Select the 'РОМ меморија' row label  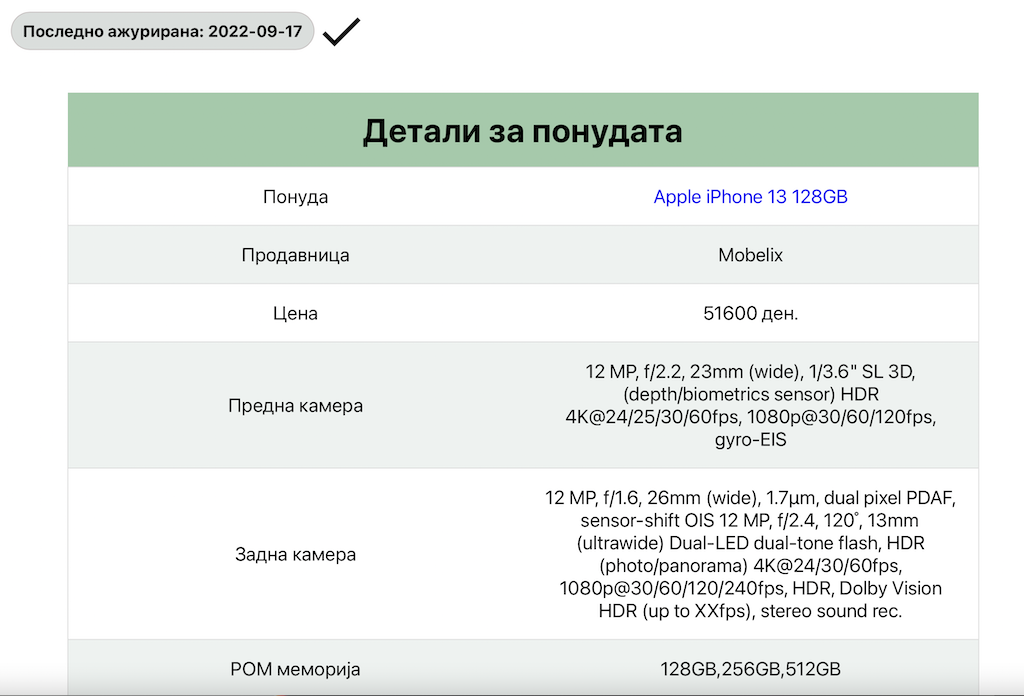pyautogui.click(x=295, y=669)
